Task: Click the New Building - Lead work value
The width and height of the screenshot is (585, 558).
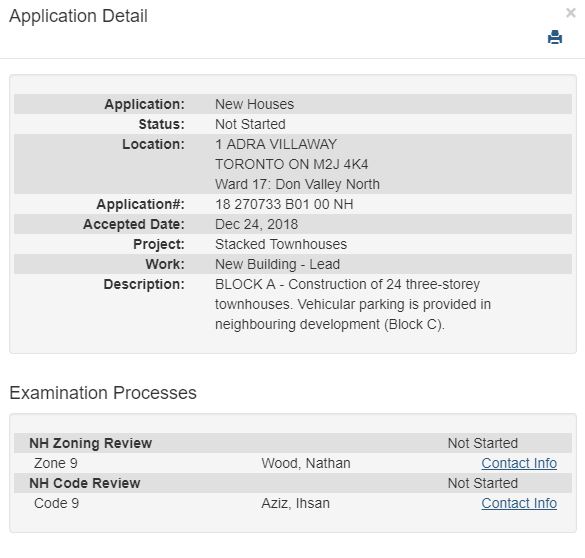Action: (278, 264)
